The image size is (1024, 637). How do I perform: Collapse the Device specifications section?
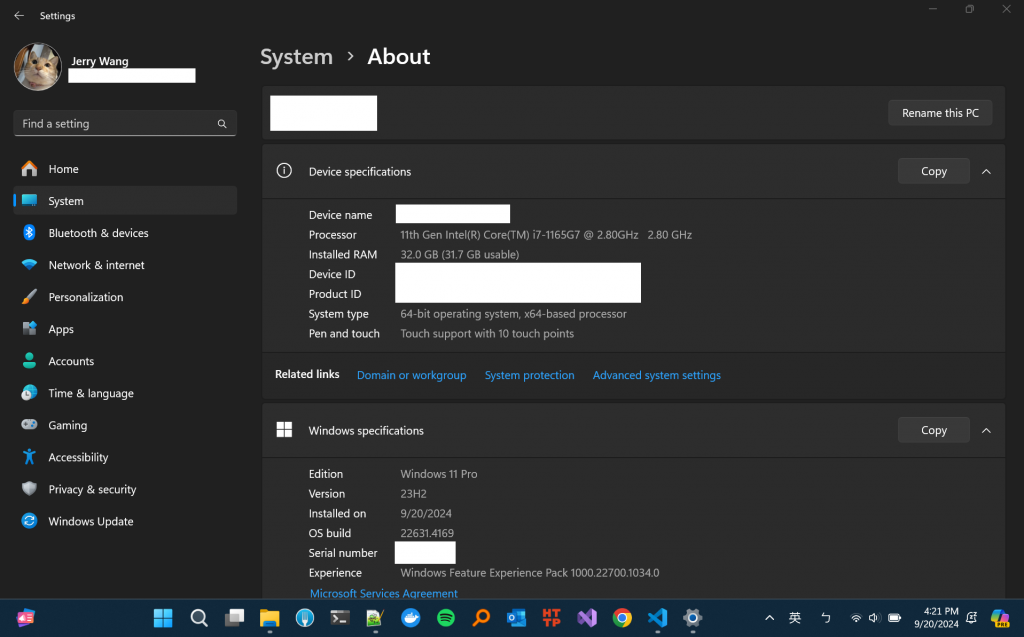(x=986, y=171)
